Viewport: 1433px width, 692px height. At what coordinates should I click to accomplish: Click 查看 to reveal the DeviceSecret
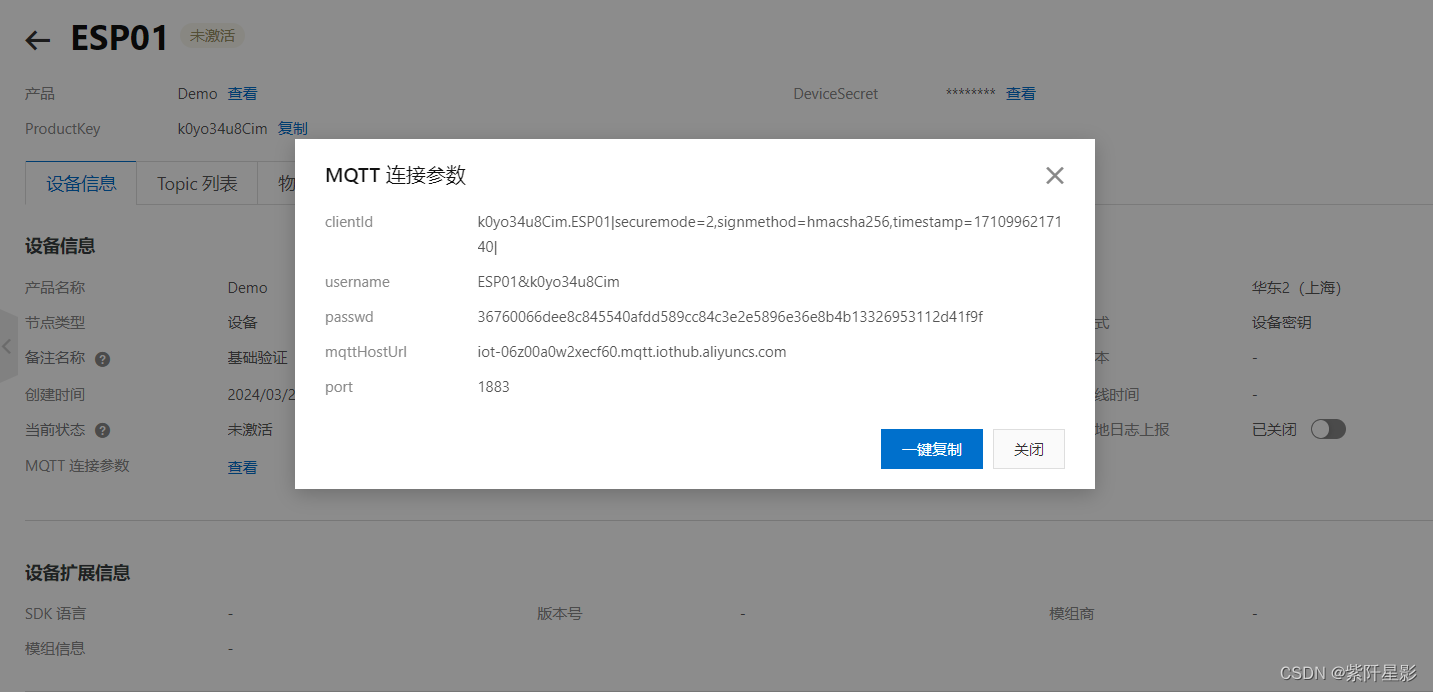point(1020,93)
